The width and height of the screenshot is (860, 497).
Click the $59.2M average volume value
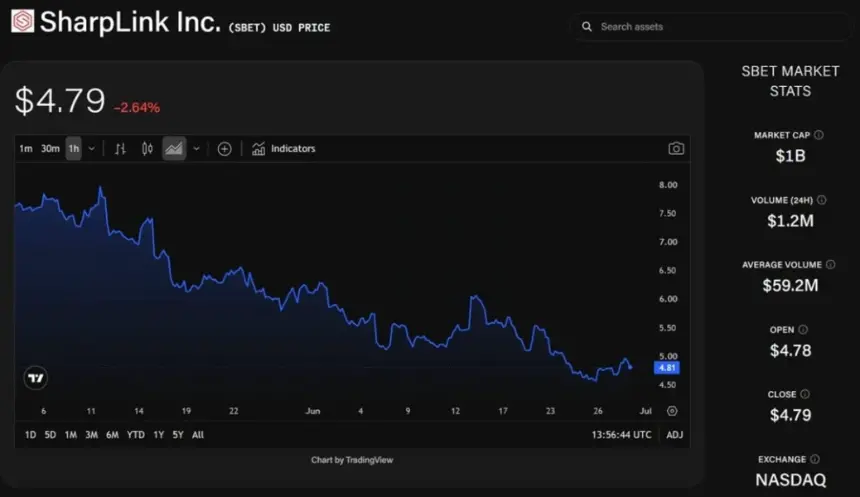coord(790,286)
